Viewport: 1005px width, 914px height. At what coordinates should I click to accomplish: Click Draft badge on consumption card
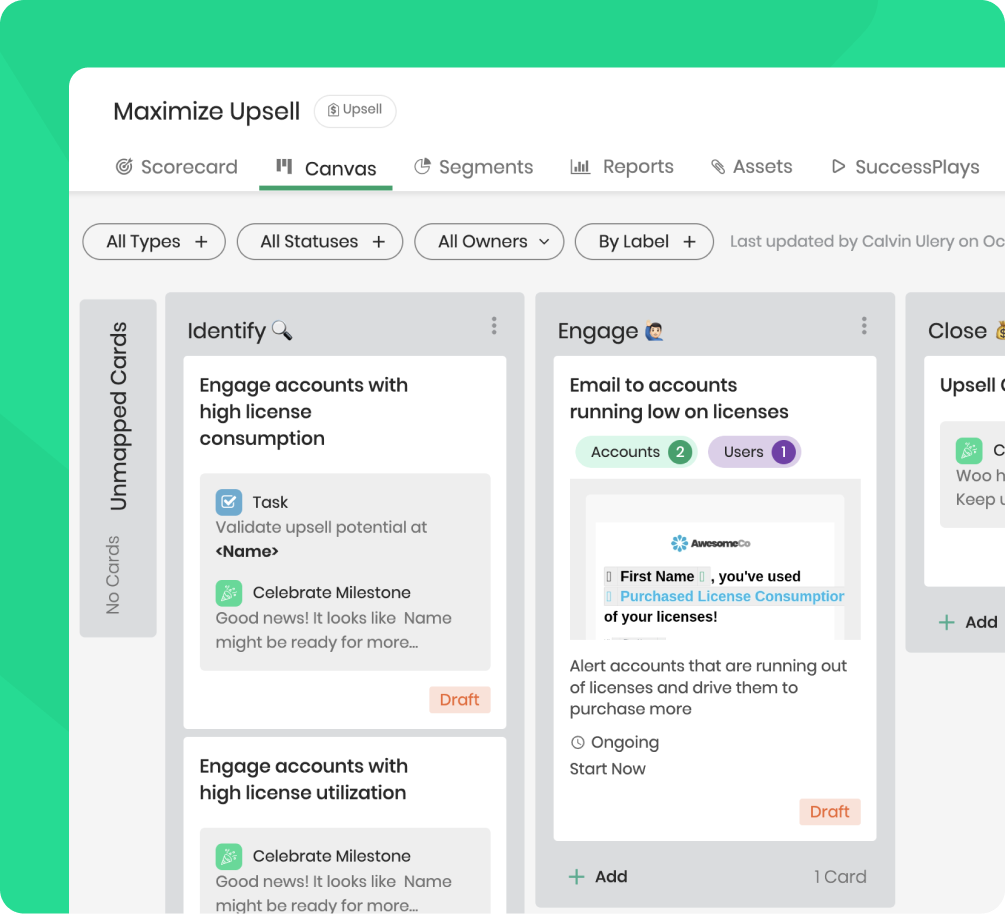(x=460, y=699)
